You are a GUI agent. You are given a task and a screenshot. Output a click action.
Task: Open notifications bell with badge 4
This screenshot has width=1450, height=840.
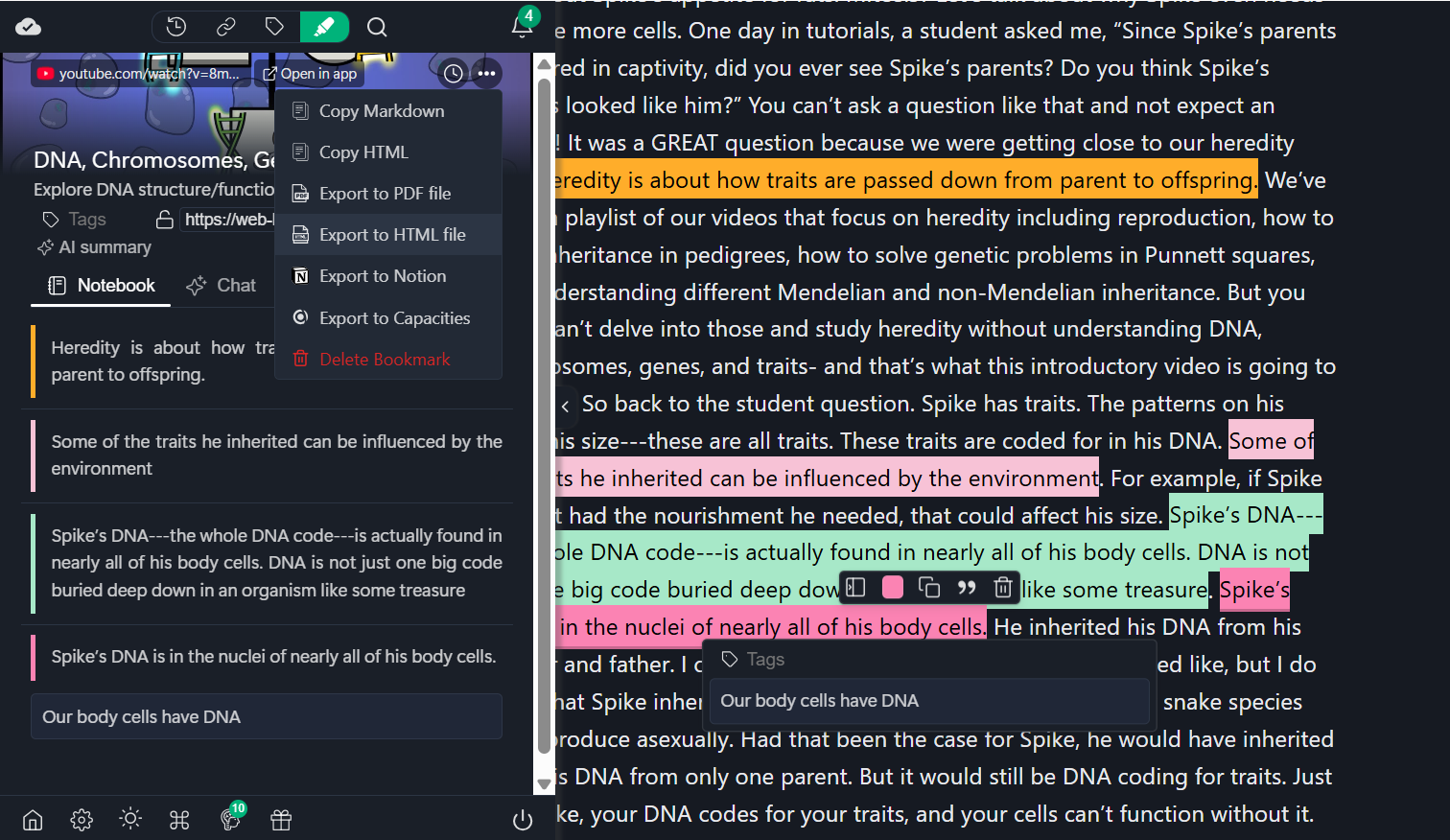(523, 26)
